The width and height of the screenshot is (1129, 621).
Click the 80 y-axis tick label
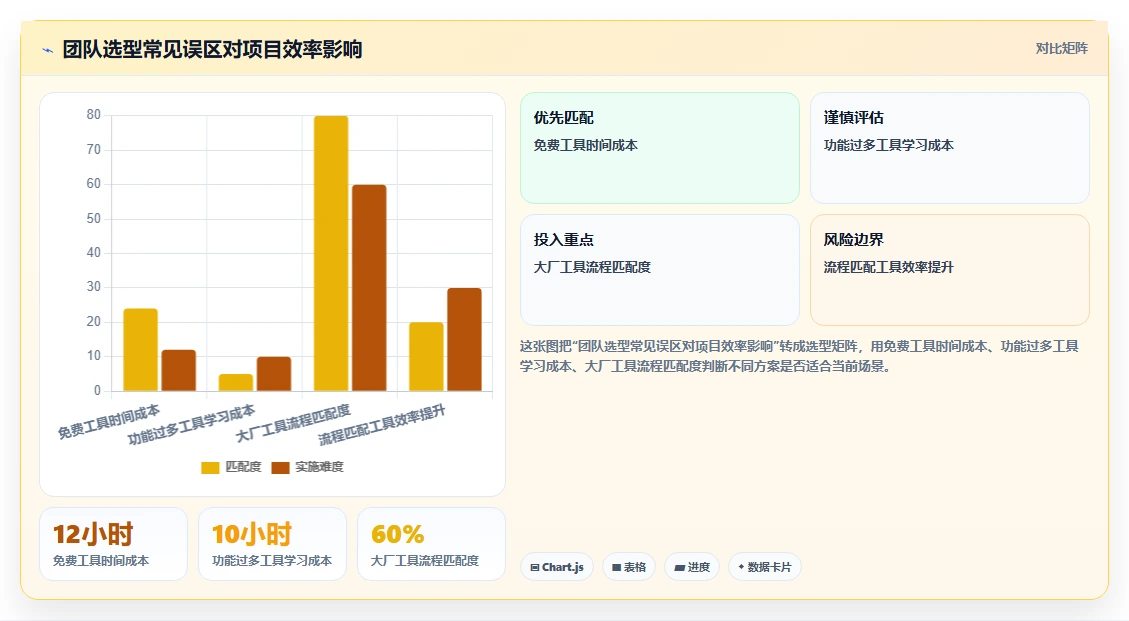pyautogui.click(x=94, y=115)
